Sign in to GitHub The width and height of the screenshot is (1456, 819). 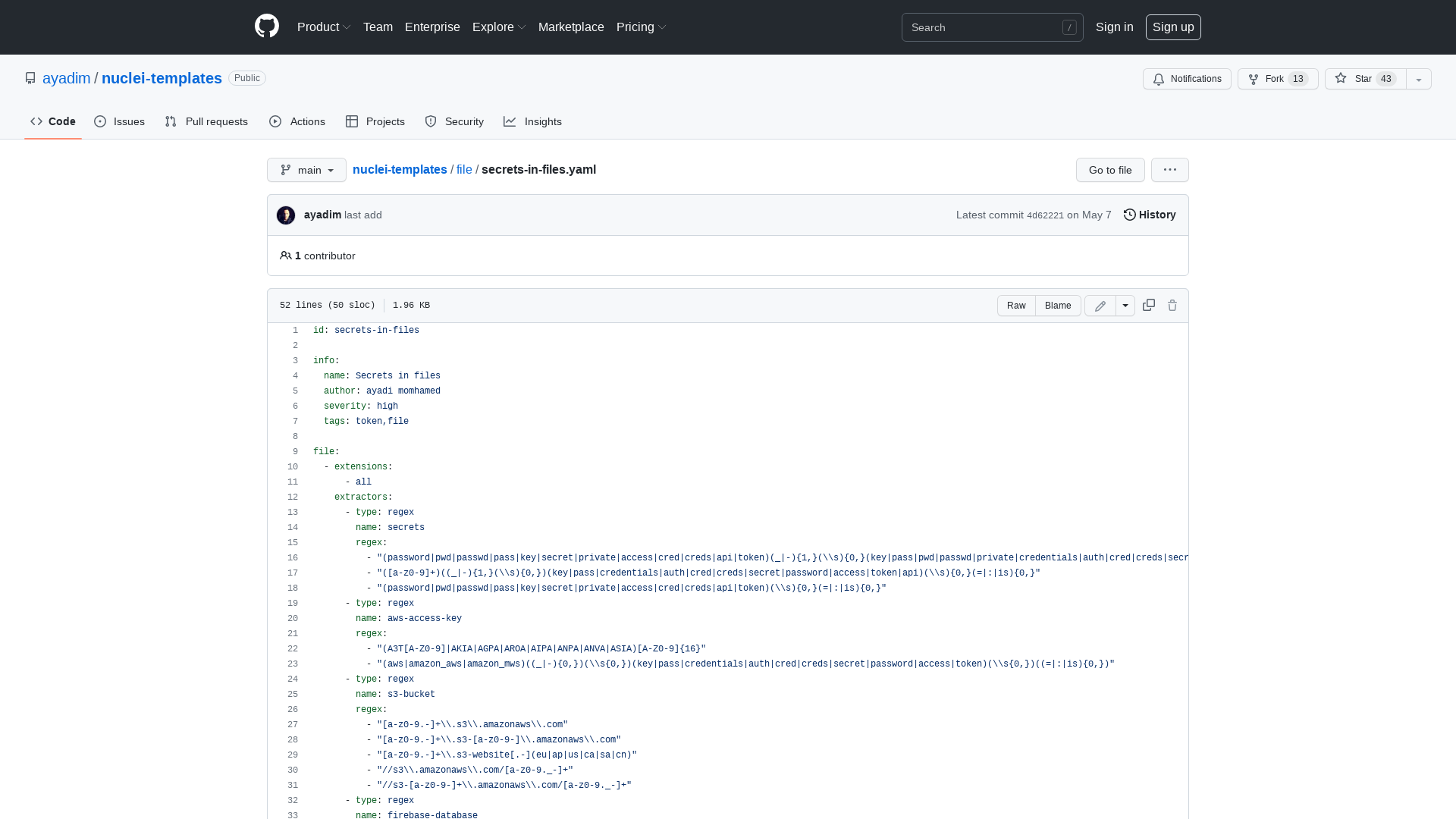pos(1114,27)
